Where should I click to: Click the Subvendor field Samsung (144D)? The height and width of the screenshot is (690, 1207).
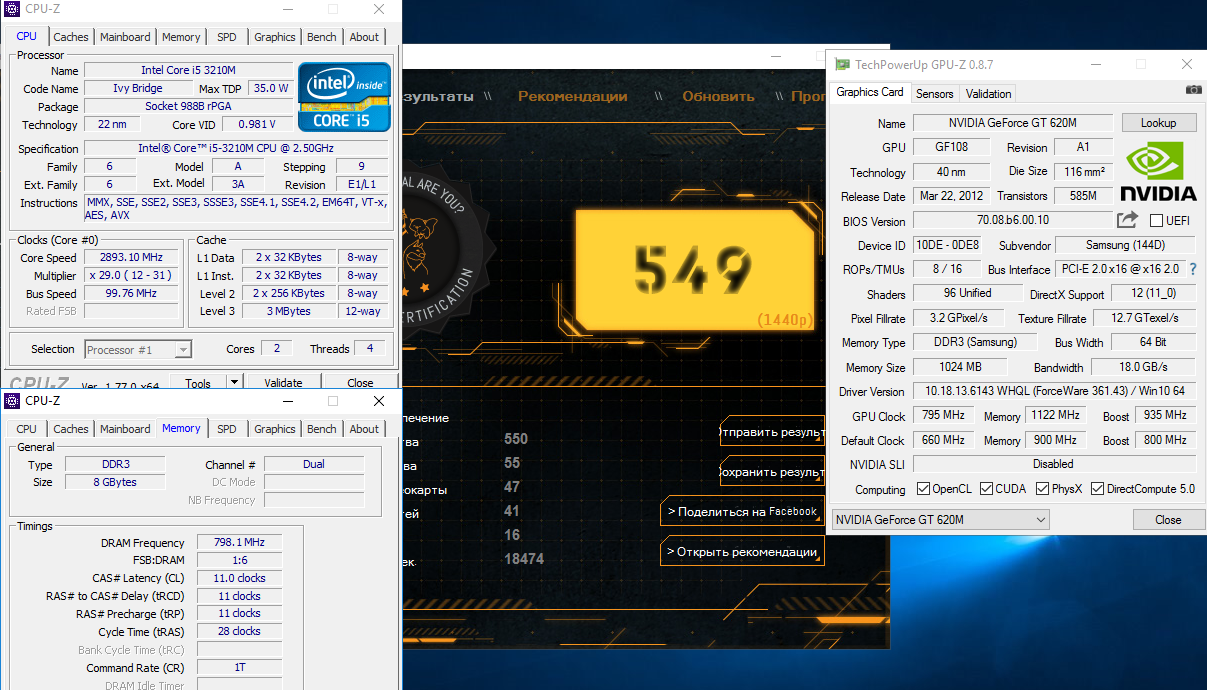point(1125,245)
